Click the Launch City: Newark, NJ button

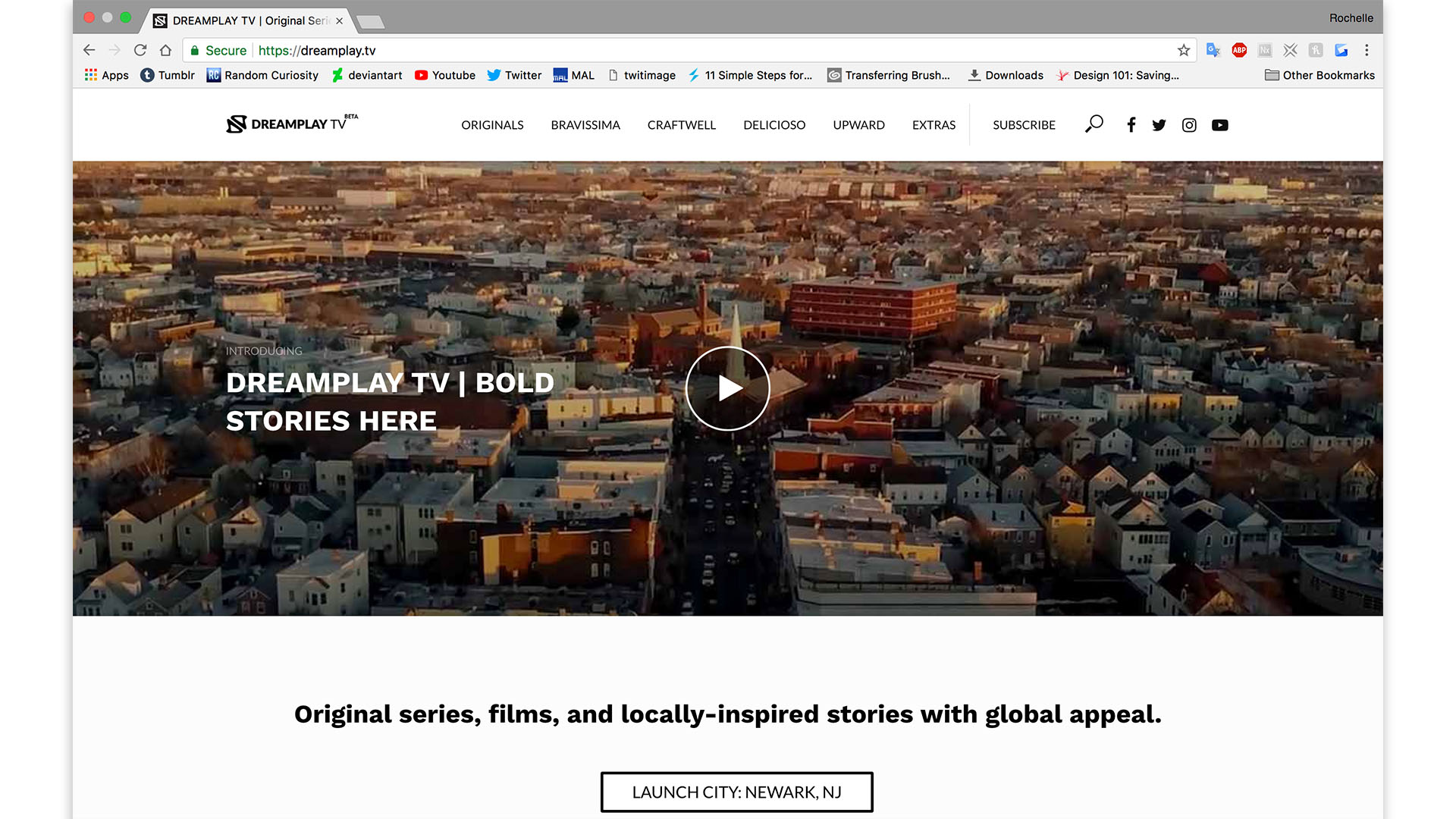pos(736,792)
